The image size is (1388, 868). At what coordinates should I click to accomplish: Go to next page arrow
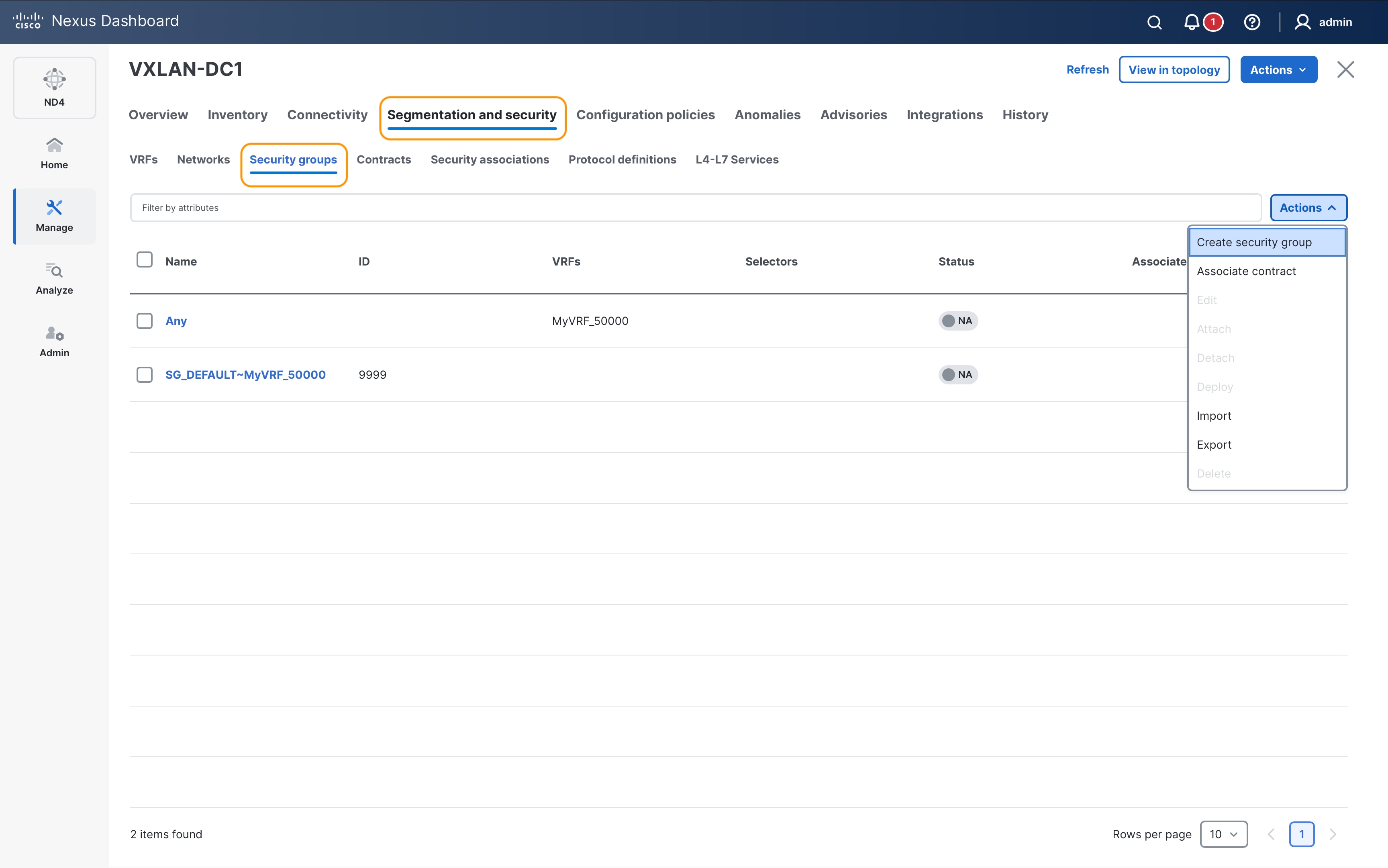(x=1333, y=834)
